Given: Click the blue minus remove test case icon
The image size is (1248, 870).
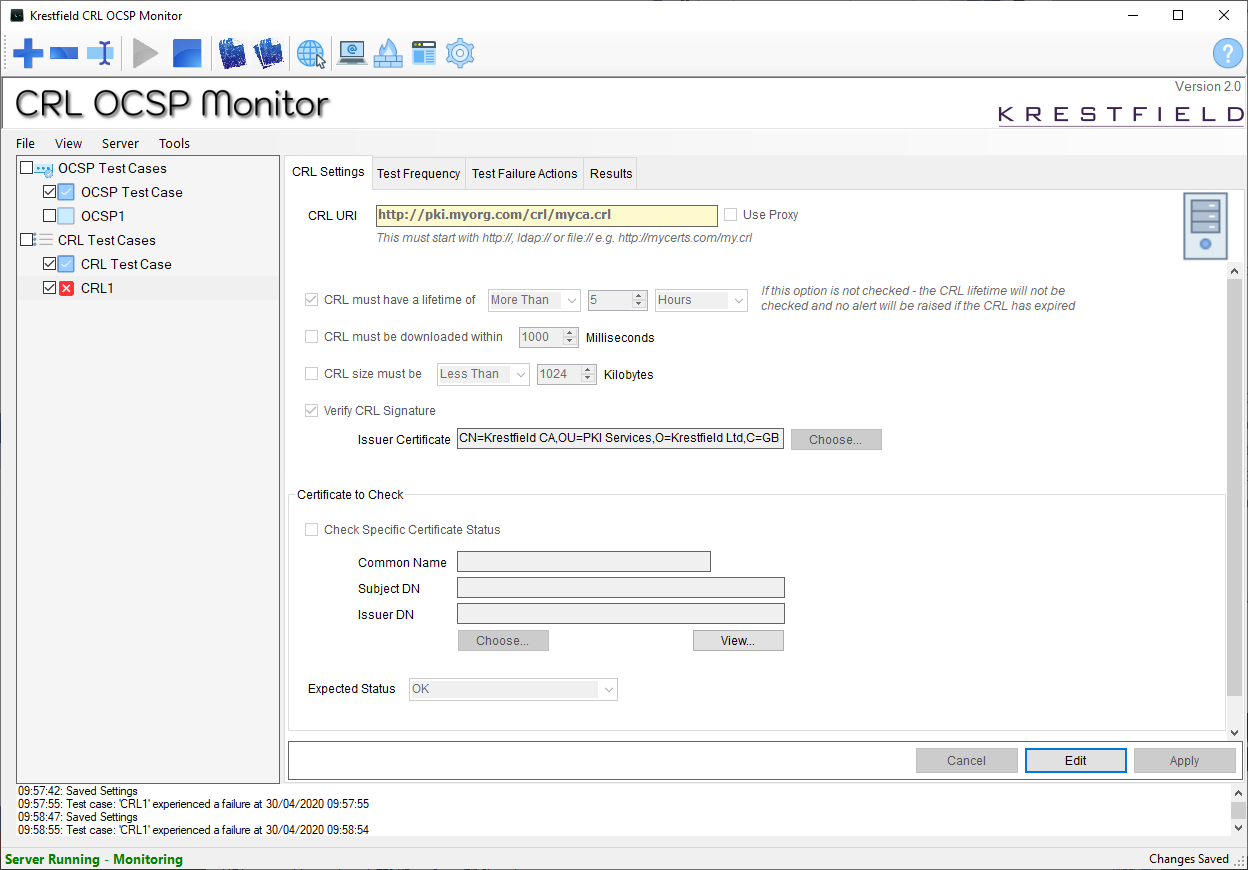Looking at the screenshot, I should (x=64, y=53).
